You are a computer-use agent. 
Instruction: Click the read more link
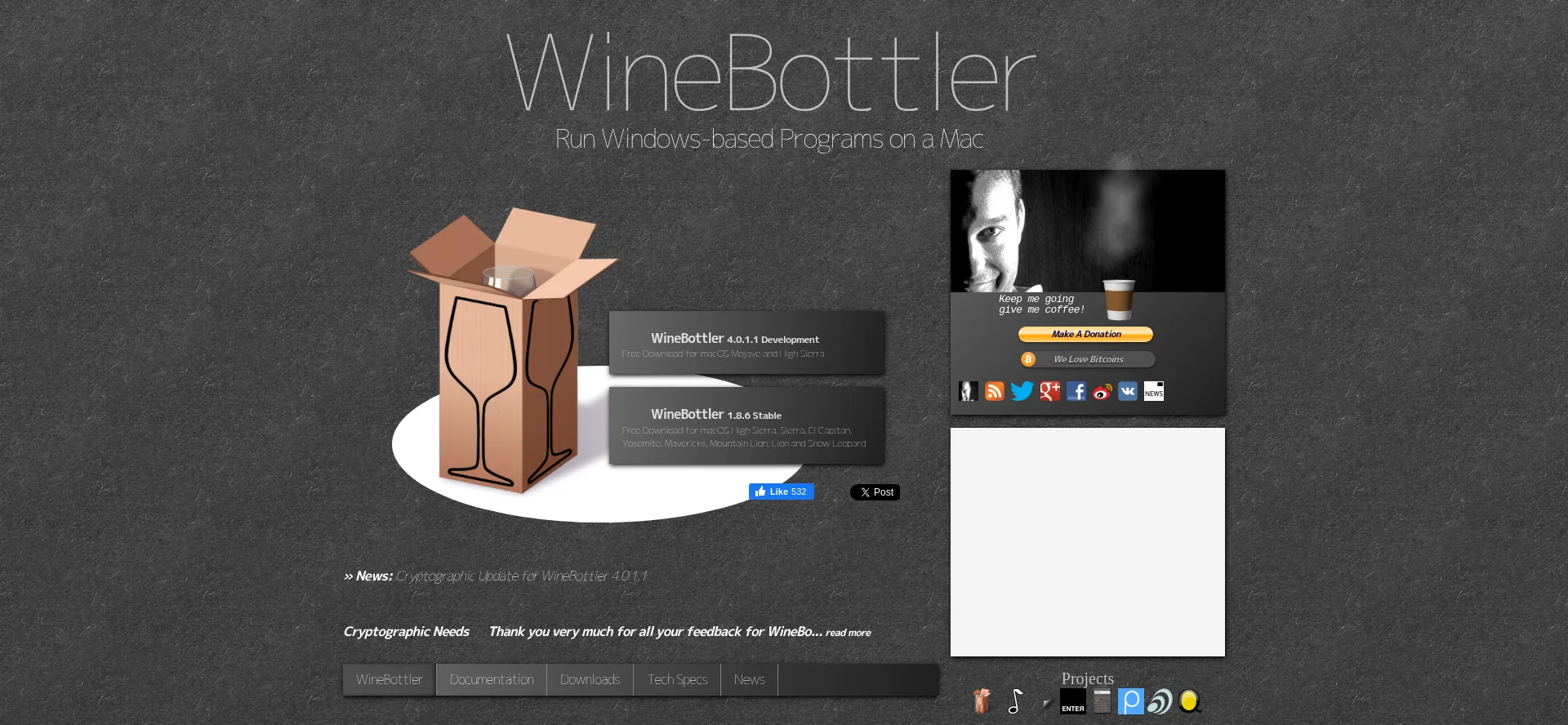click(848, 633)
